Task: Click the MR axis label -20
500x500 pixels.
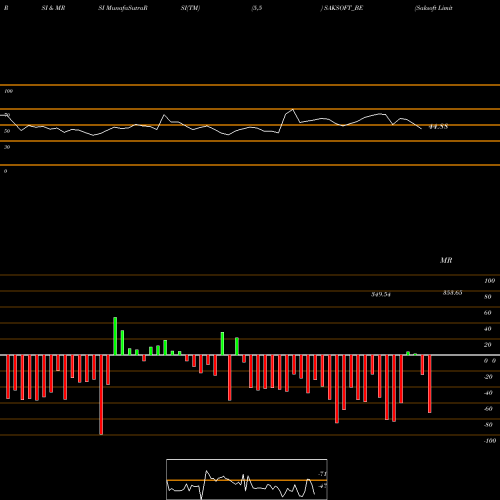Action: (x=488, y=377)
